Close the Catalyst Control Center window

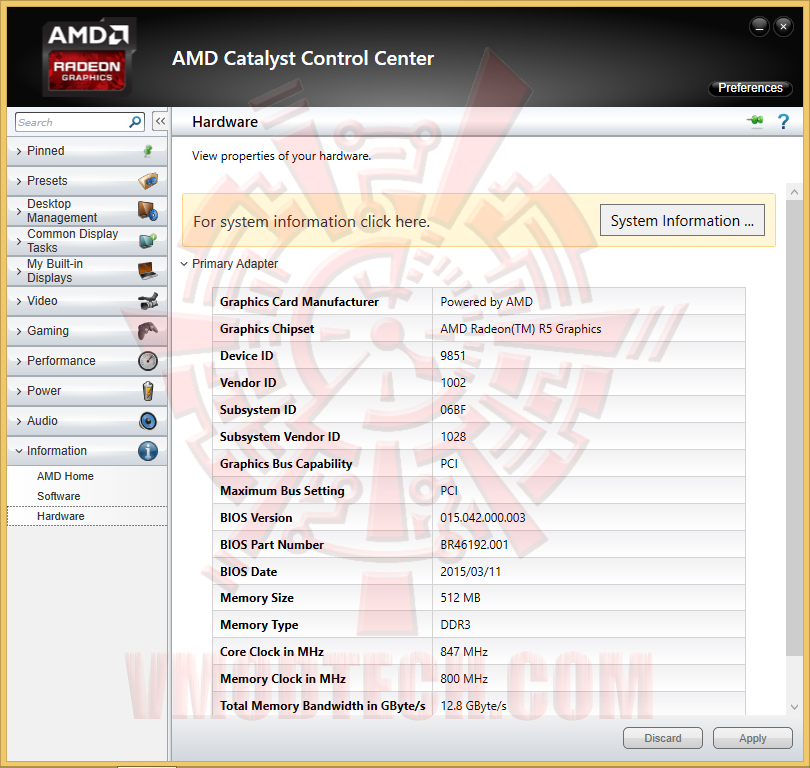pos(783,26)
